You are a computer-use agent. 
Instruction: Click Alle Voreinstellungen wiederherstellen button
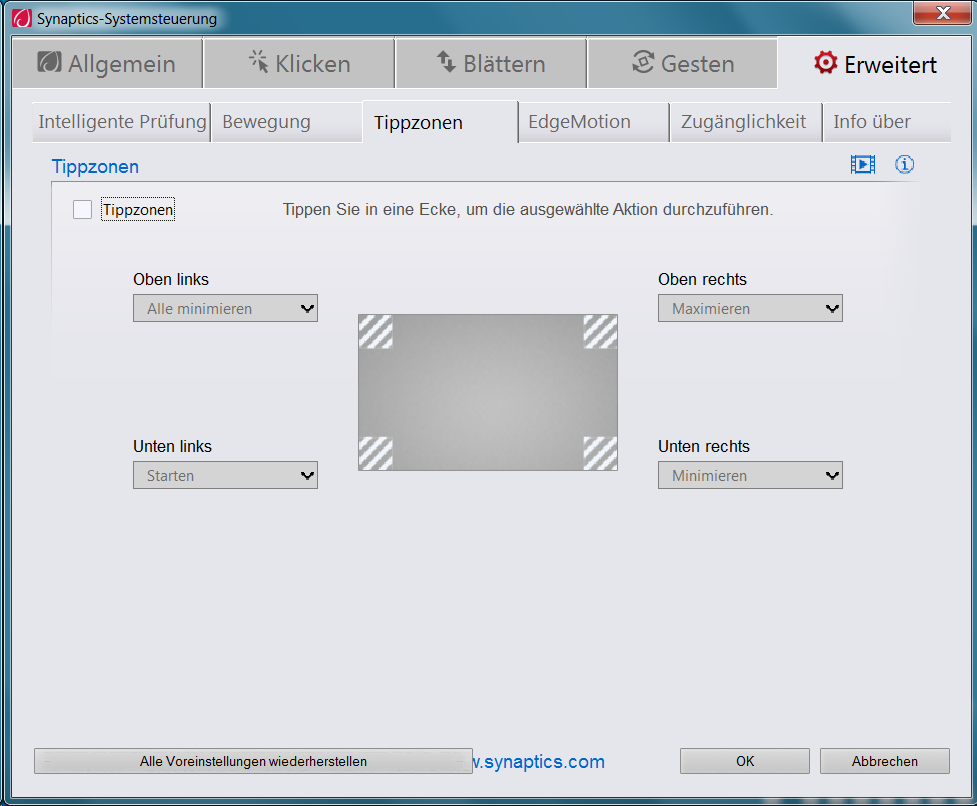tap(253, 761)
